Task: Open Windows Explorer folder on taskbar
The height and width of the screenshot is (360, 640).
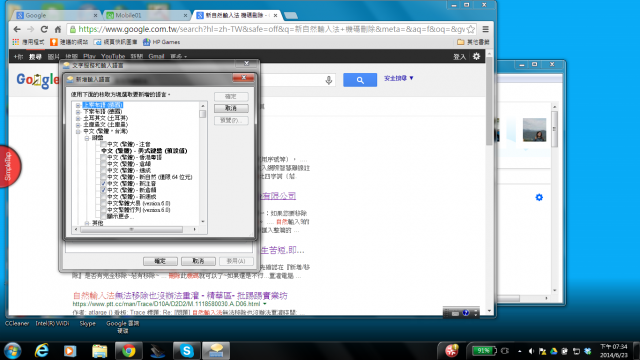Action: click(99, 351)
